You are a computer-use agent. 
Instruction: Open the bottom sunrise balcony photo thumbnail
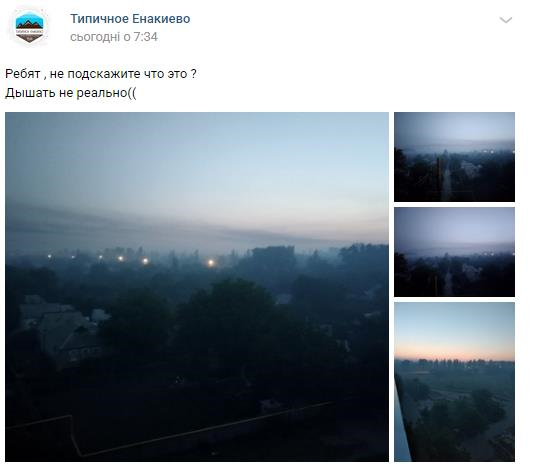pos(454,382)
